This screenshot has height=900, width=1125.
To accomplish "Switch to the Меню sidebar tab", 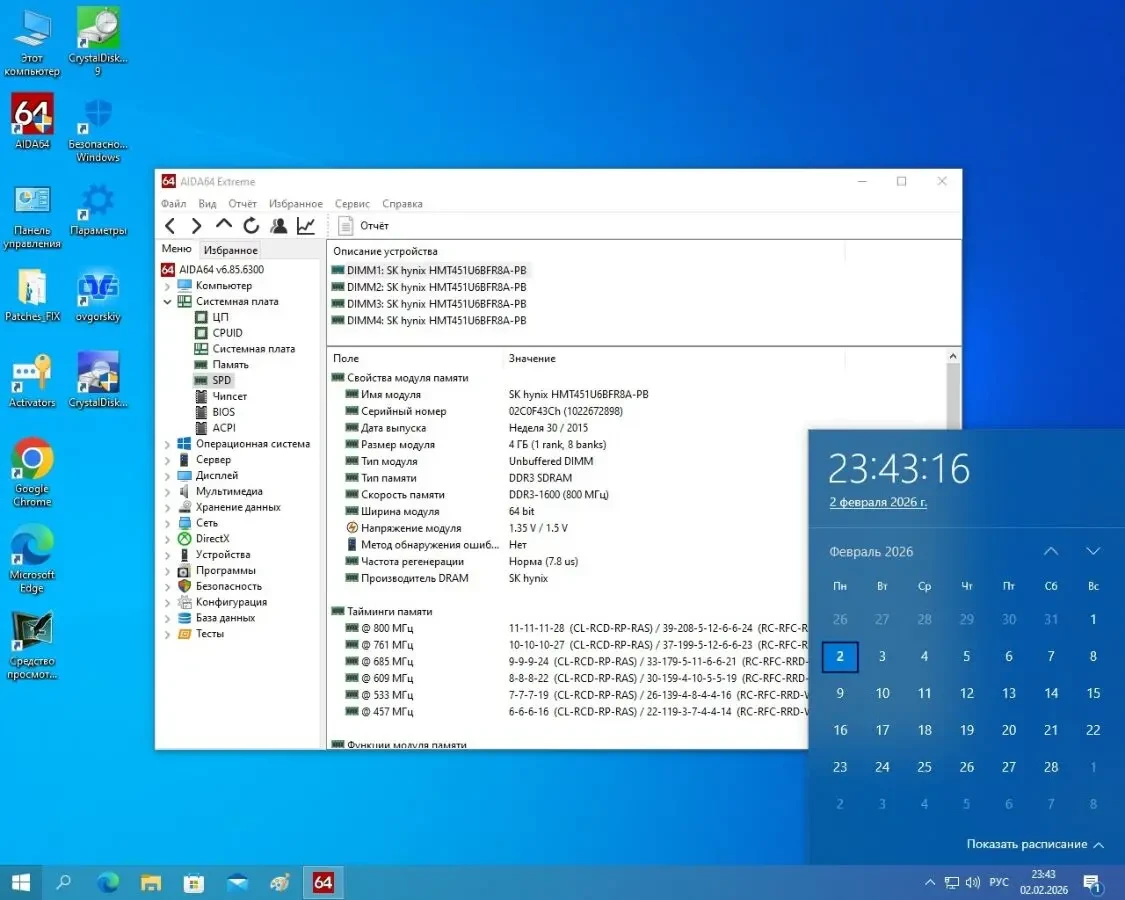I will click(176, 249).
